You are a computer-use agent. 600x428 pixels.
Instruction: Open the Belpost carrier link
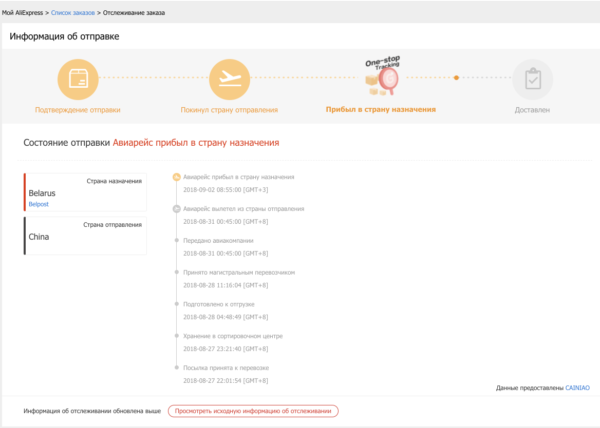pos(39,204)
